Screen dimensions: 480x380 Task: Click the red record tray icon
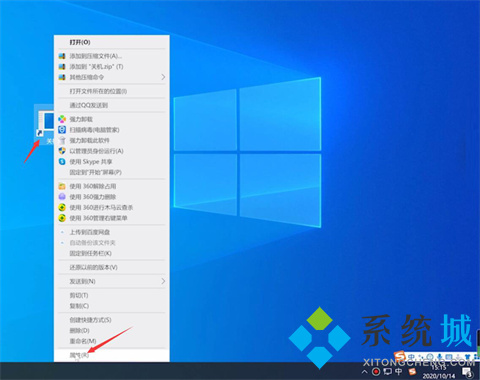click(x=376, y=371)
